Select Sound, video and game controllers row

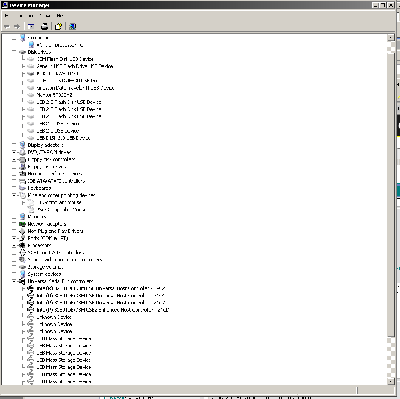65,260
